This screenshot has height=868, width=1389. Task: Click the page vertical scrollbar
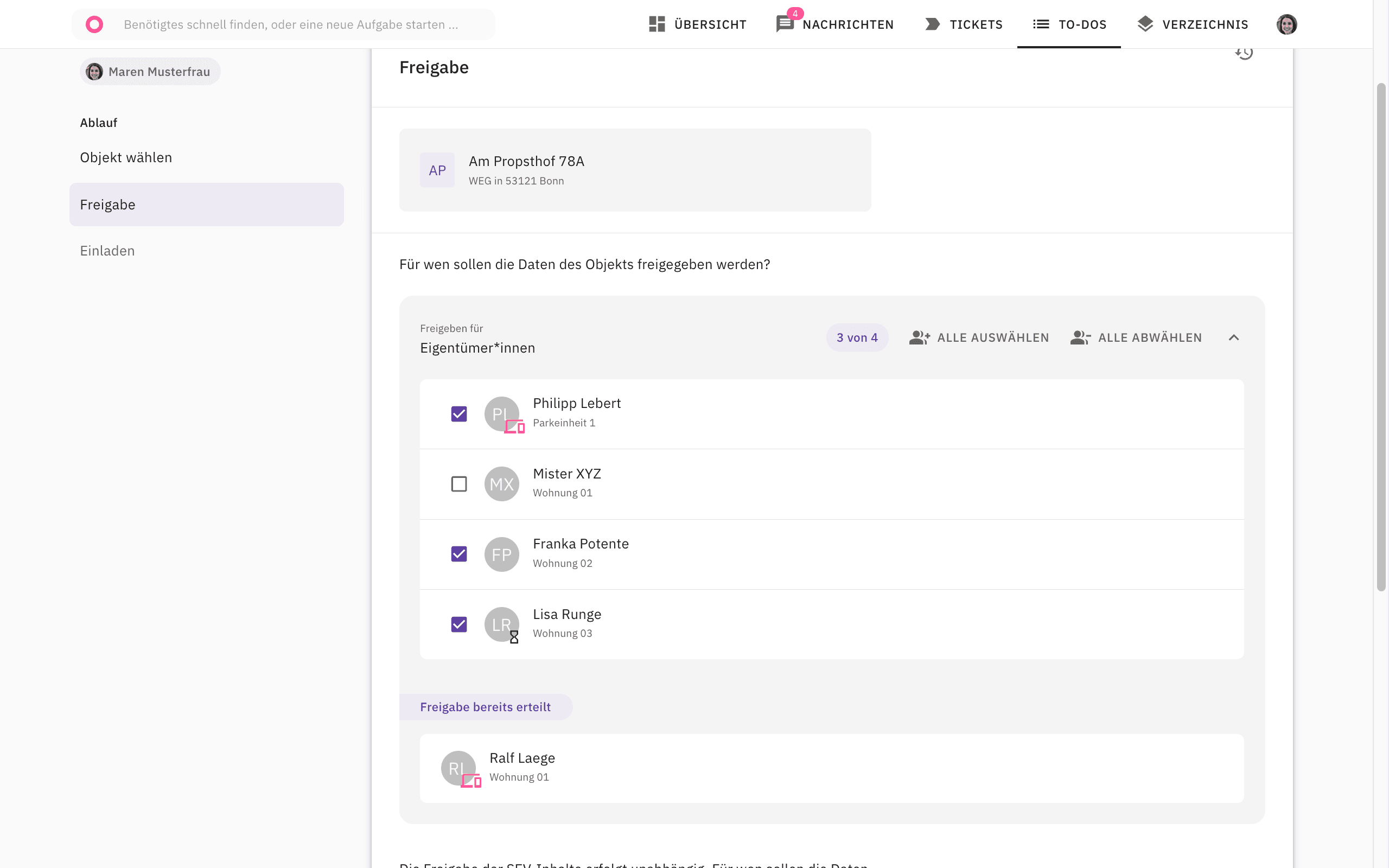pos(1381,337)
